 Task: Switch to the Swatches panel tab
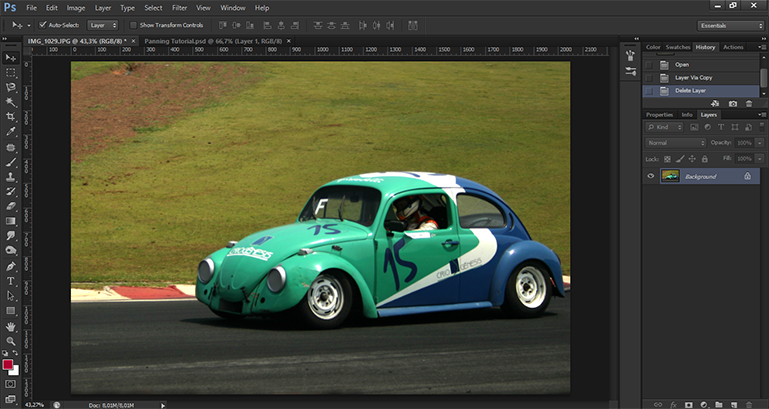(677, 47)
